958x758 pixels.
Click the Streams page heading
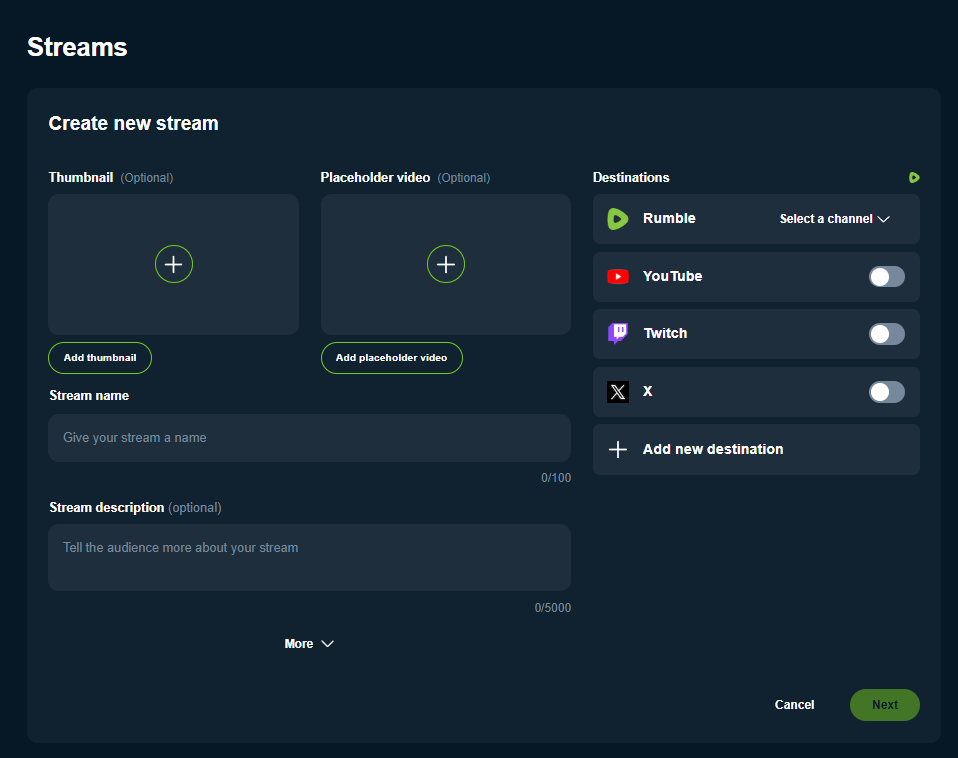pyautogui.click(x=77, y=47)
